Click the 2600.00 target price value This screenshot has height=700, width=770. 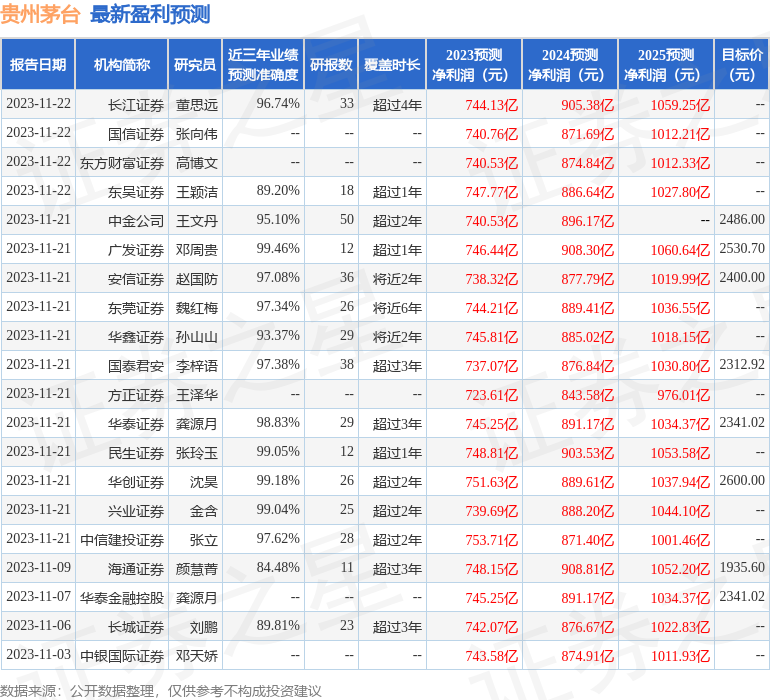coord(742,480)
